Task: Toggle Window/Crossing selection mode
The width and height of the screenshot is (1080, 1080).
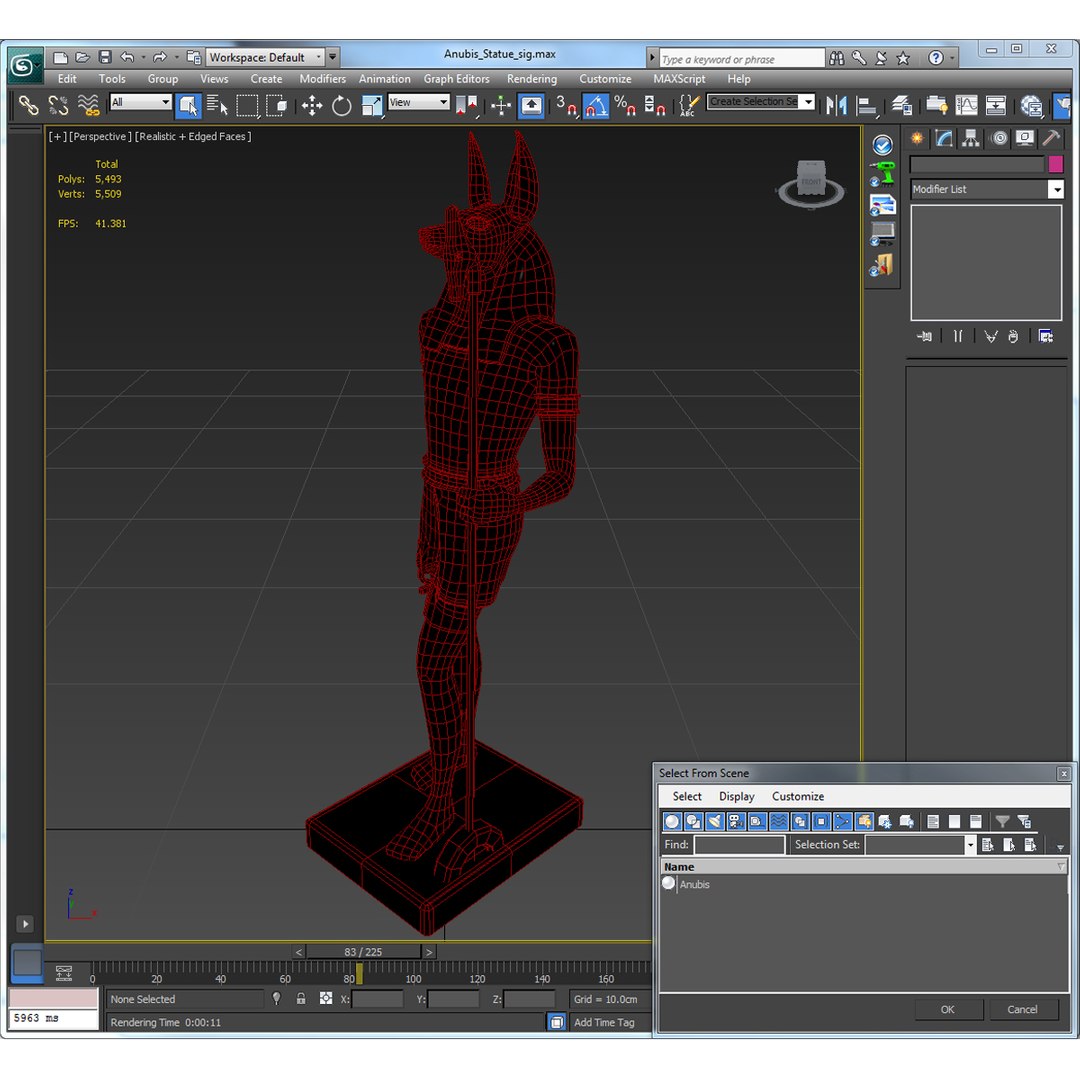Action: point(277,105)
